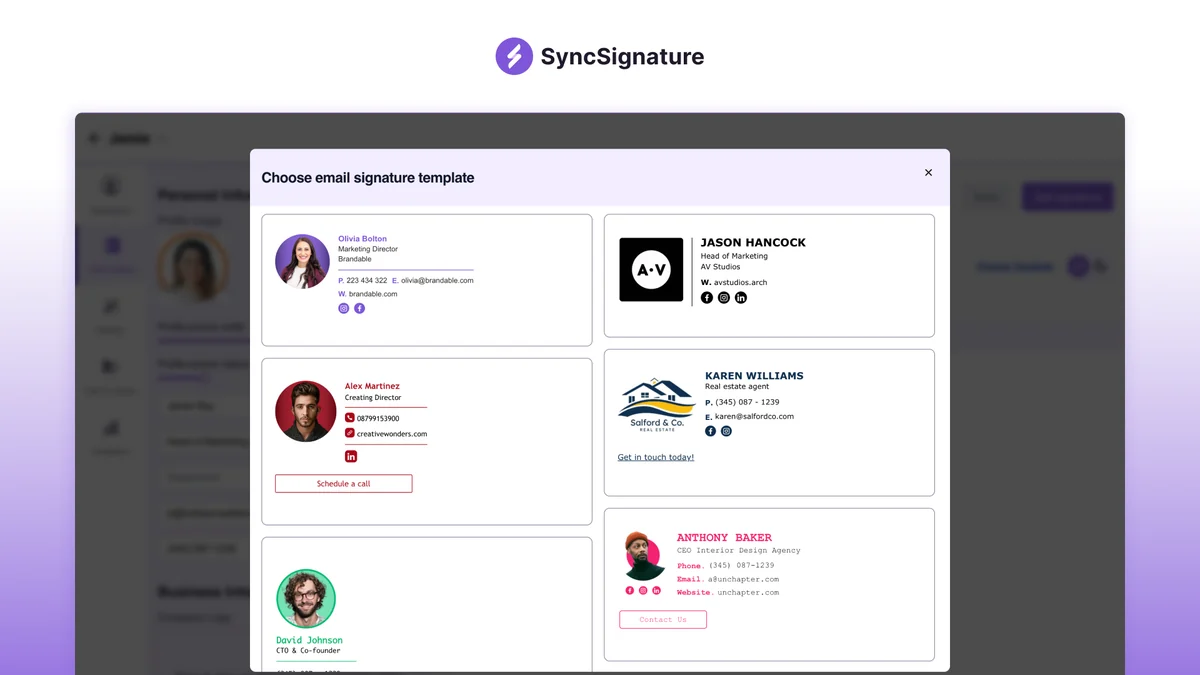Image resolution: width=1200 pixels, height=675 pixels.
Task: Click LinkedIn icon in Alex Martinez's signature
Action: pyautogui.click(x=351, y=455)
